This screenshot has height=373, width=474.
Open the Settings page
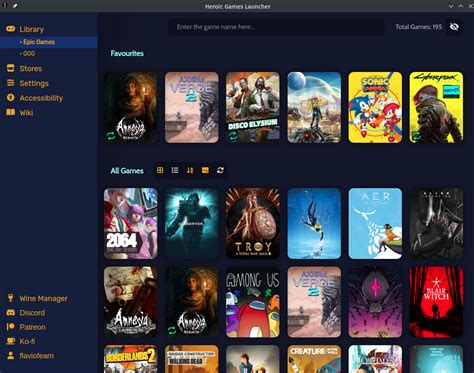coord(34,83)
